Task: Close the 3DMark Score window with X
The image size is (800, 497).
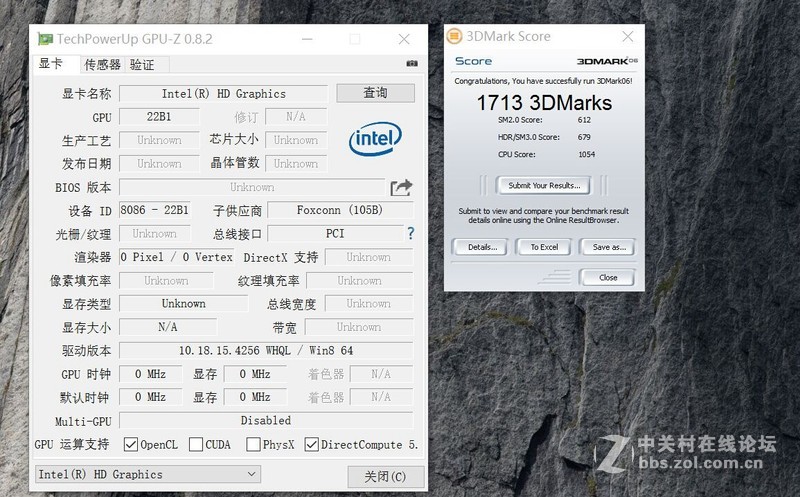Action: click(627, 36)
